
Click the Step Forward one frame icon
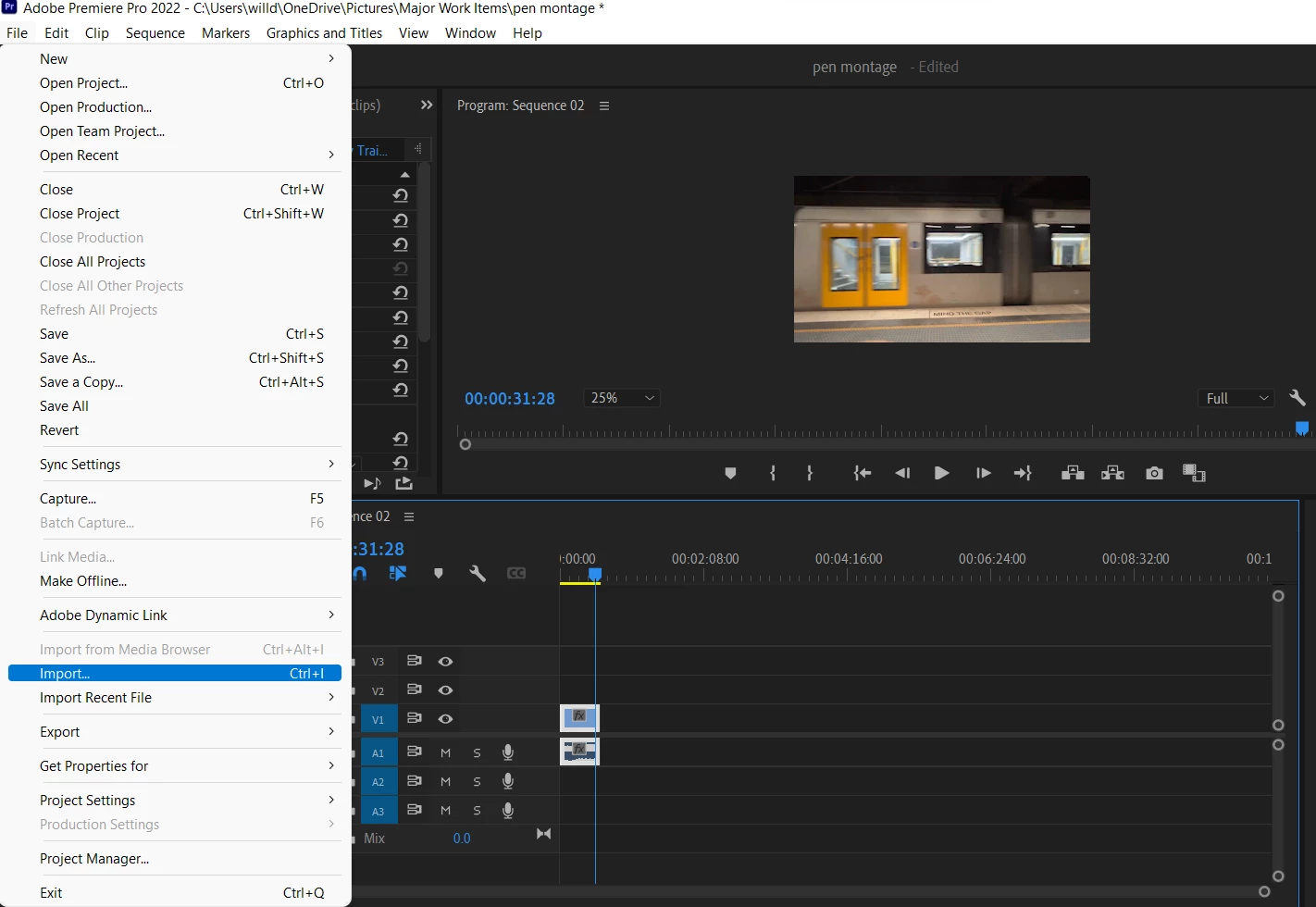pyautogui.click(x=983, y=473)
